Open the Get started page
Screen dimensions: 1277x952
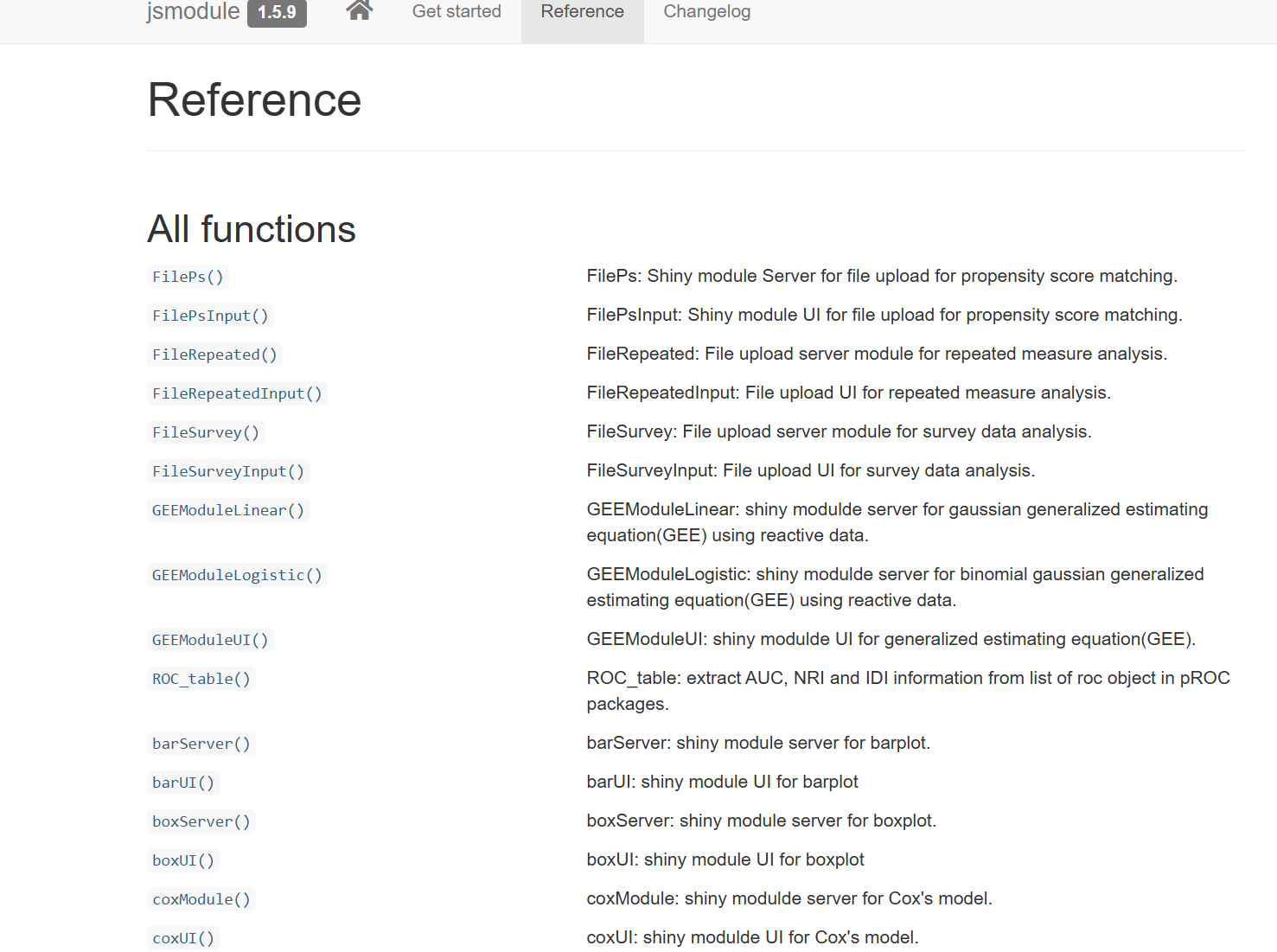click(x=457, y=12)
